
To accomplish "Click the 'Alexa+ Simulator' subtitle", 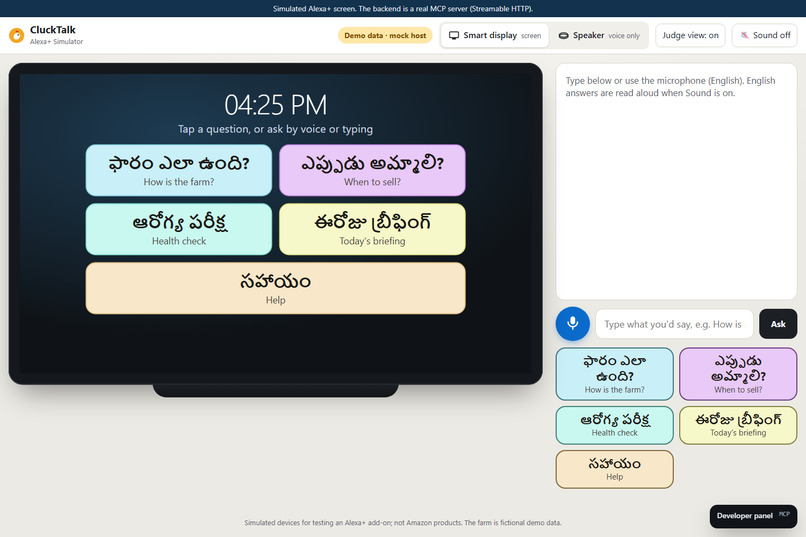I will (x=56, y=42).
